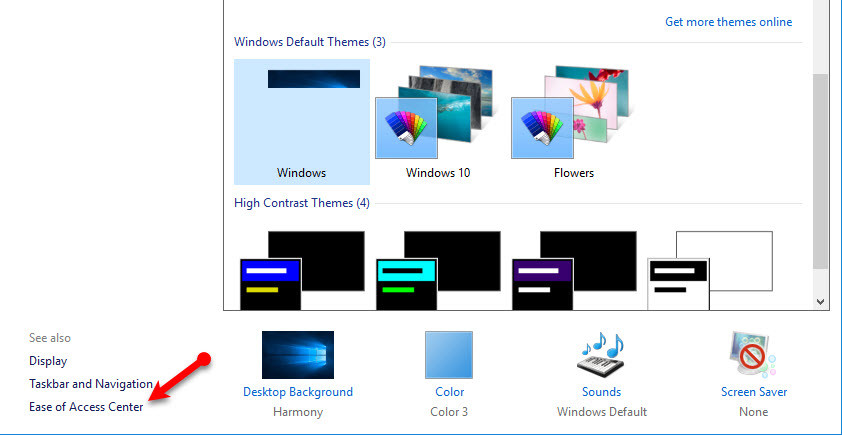The width and height of the screenshot is (842, 435).
Task: Click the Sounds keyboard-and-notes icon
Action: pos(601,354)
